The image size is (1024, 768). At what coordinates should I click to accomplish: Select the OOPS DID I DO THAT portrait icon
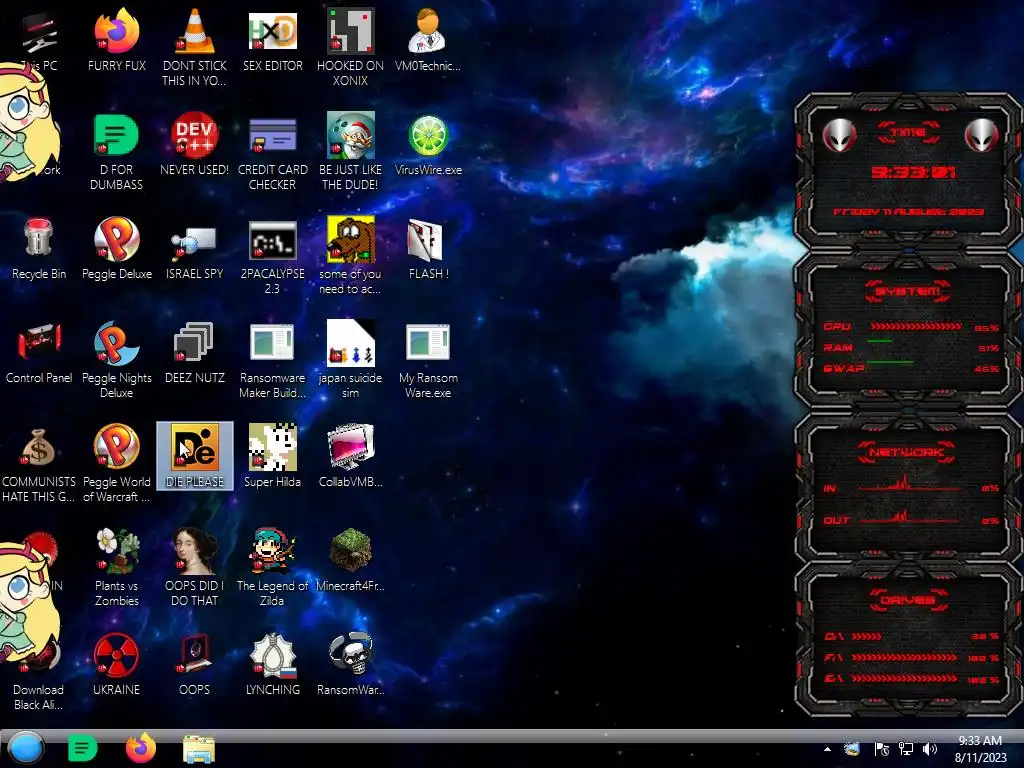click(195, 551)
